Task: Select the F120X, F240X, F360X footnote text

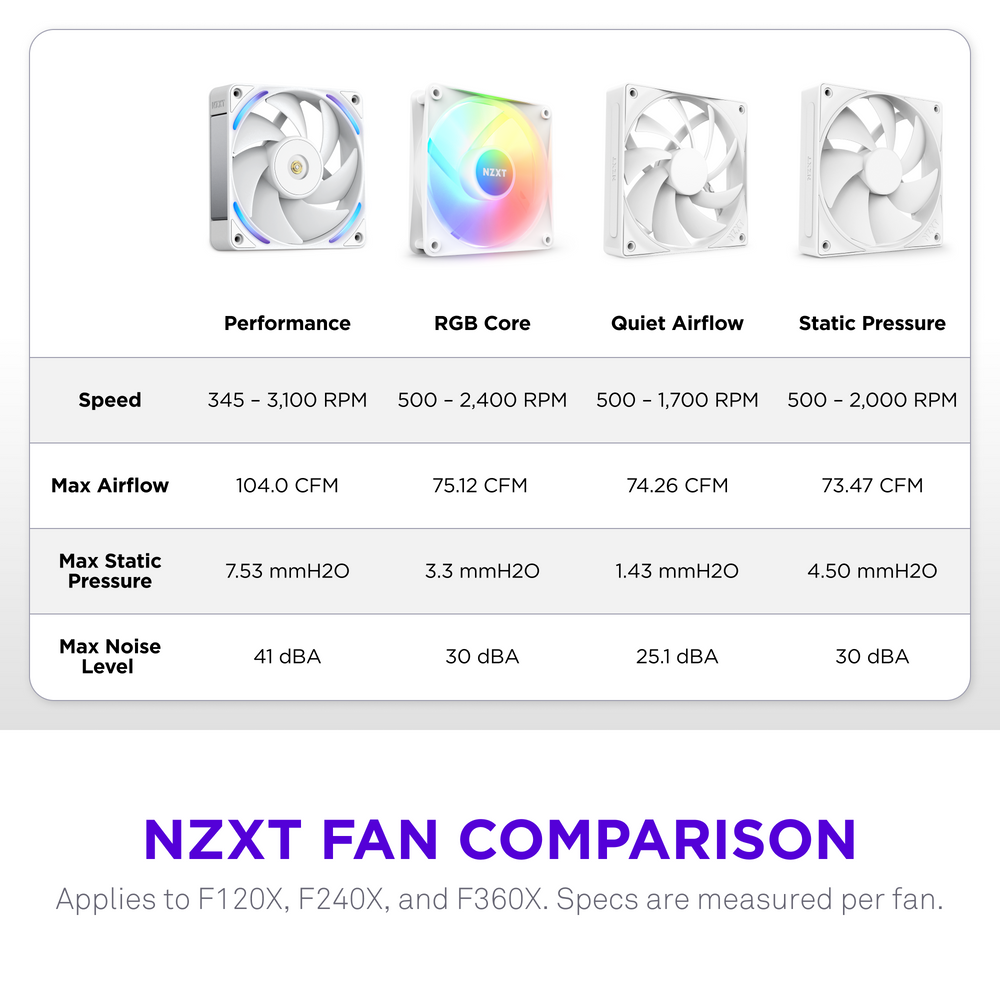Action: pyautogui.click(x=500, y=898)
